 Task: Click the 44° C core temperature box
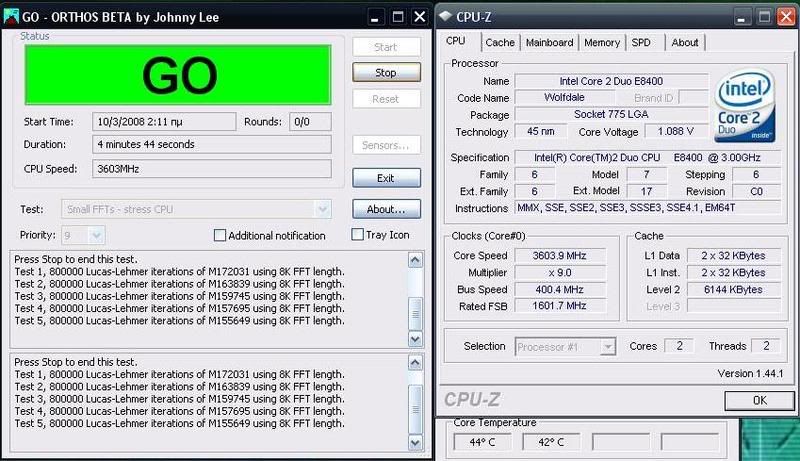point(482,442)
